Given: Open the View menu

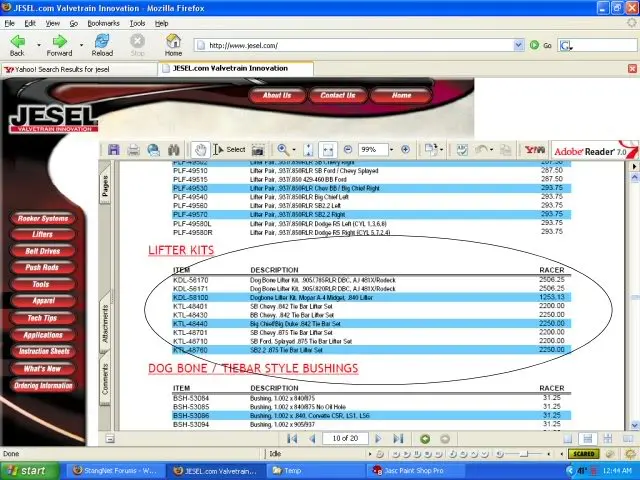Looking at the screenshot, I should click(x=53, y=23).
